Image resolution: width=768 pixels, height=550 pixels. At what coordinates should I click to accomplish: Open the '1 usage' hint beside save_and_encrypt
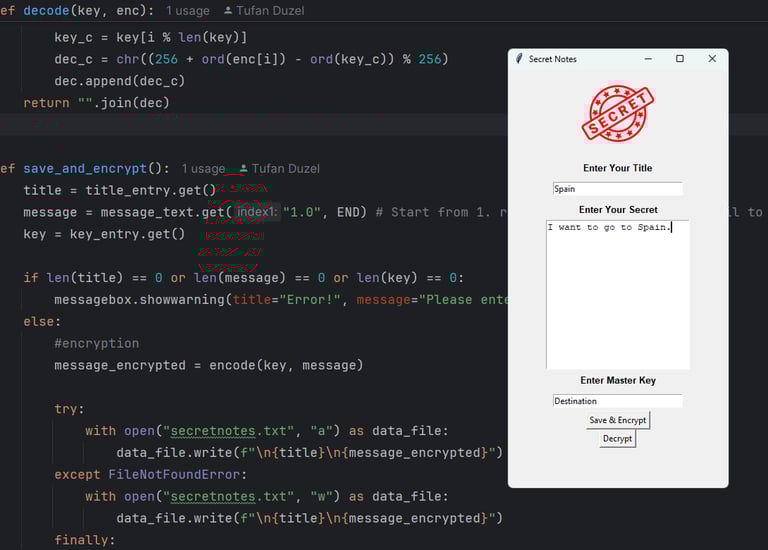[x=203, y=169]
